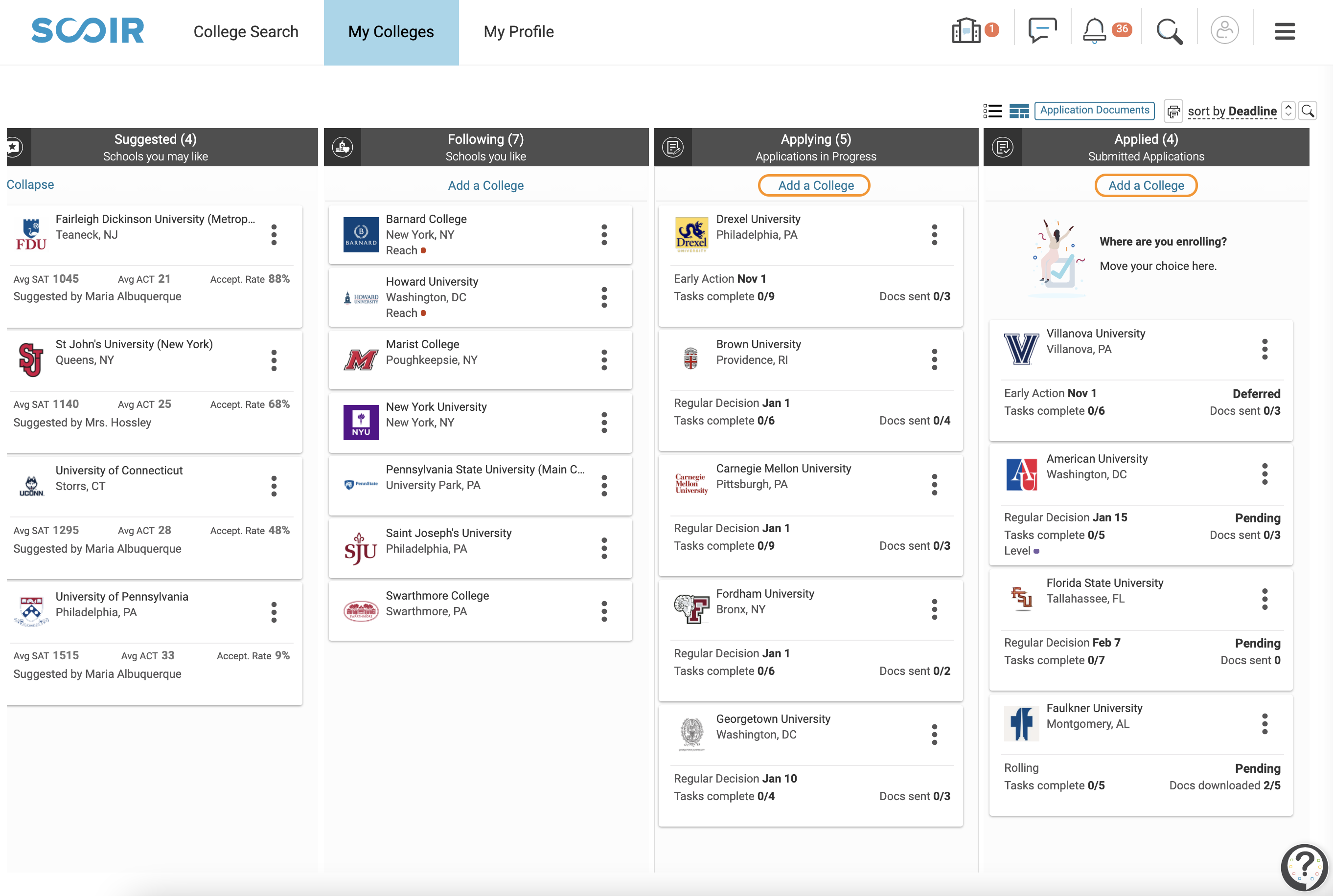
Task: Click the header search magnifier icon
Action: point(1170,31)
